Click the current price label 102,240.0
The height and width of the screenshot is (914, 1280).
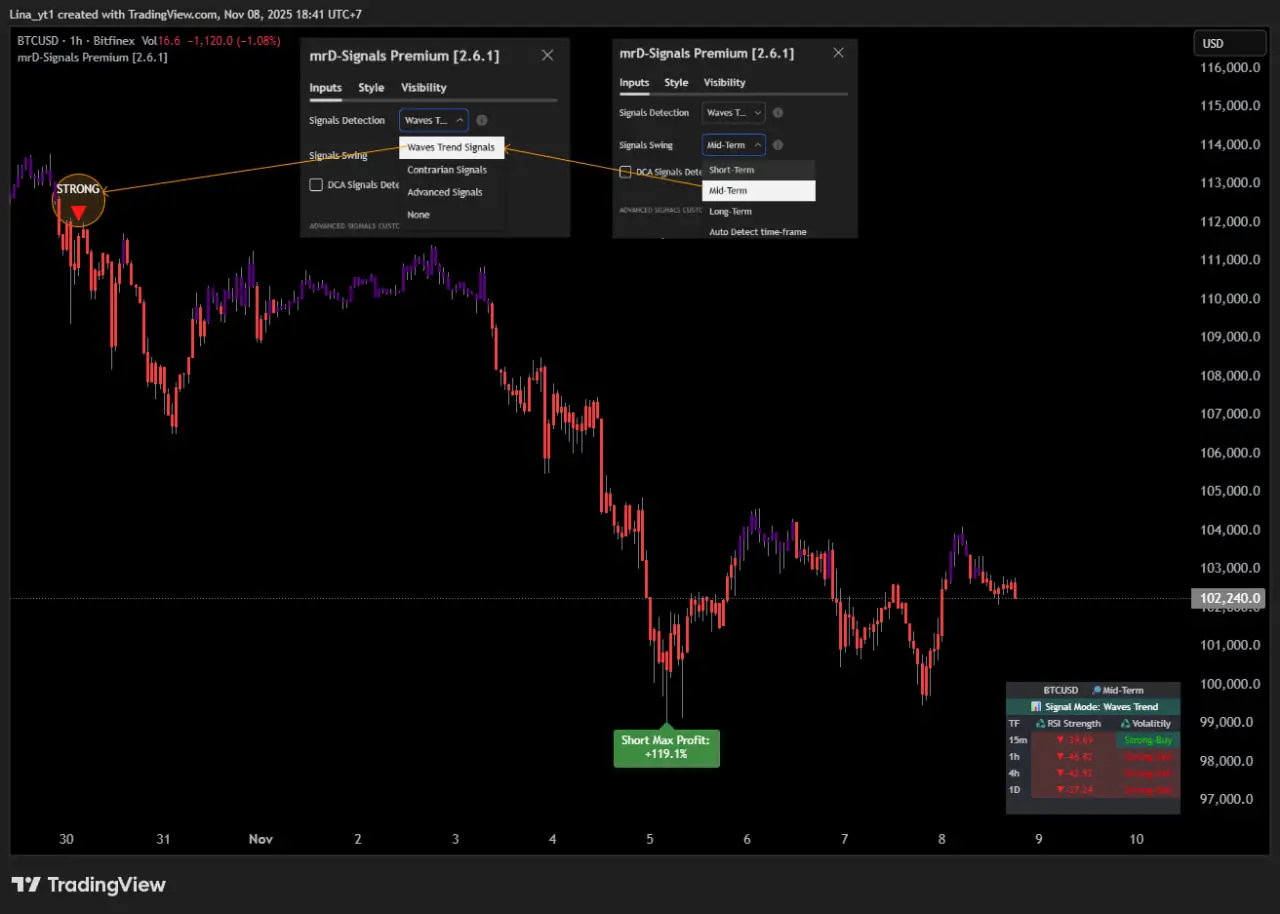click(x=1228, y=599)
